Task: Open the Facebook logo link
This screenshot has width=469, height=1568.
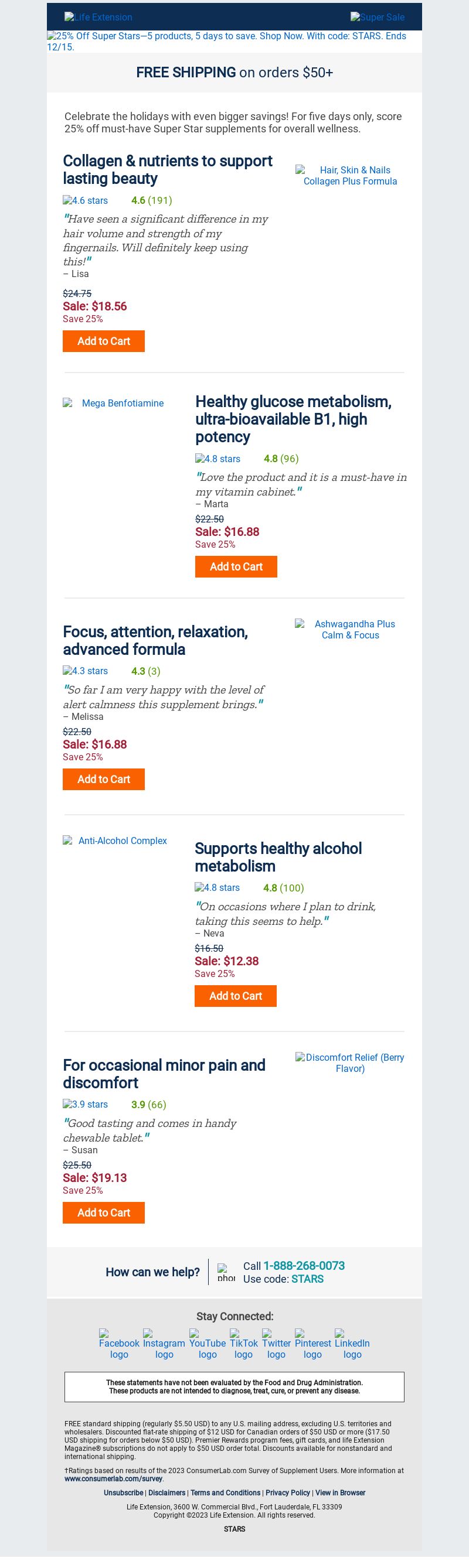Action: tap(119, 1344)
